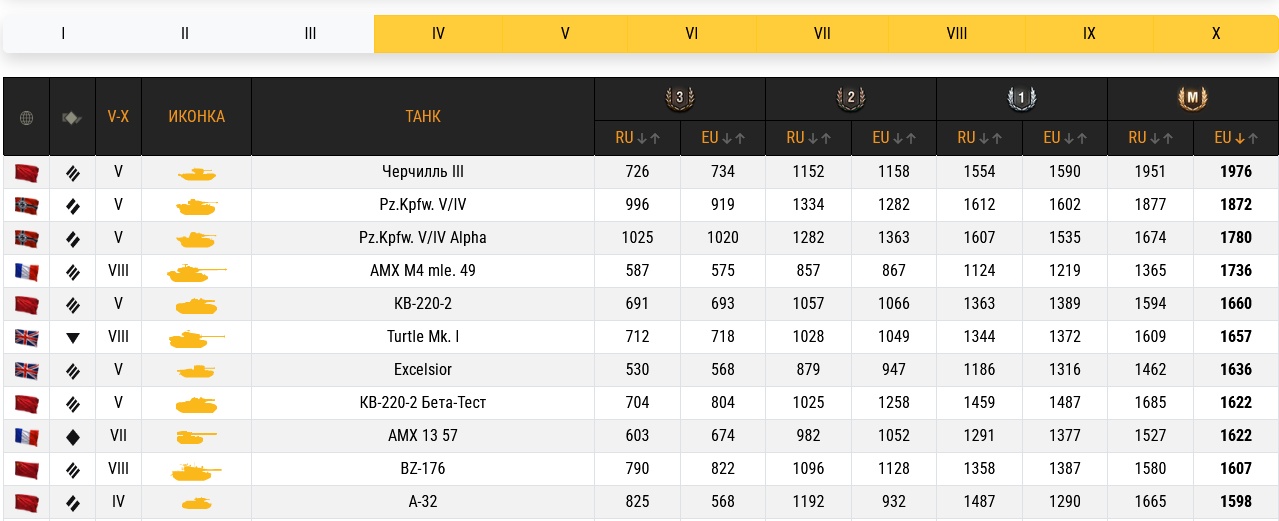1279x521 pixels.
Task: Sort descending by EU under the M badge
Action: point(1239,139)
